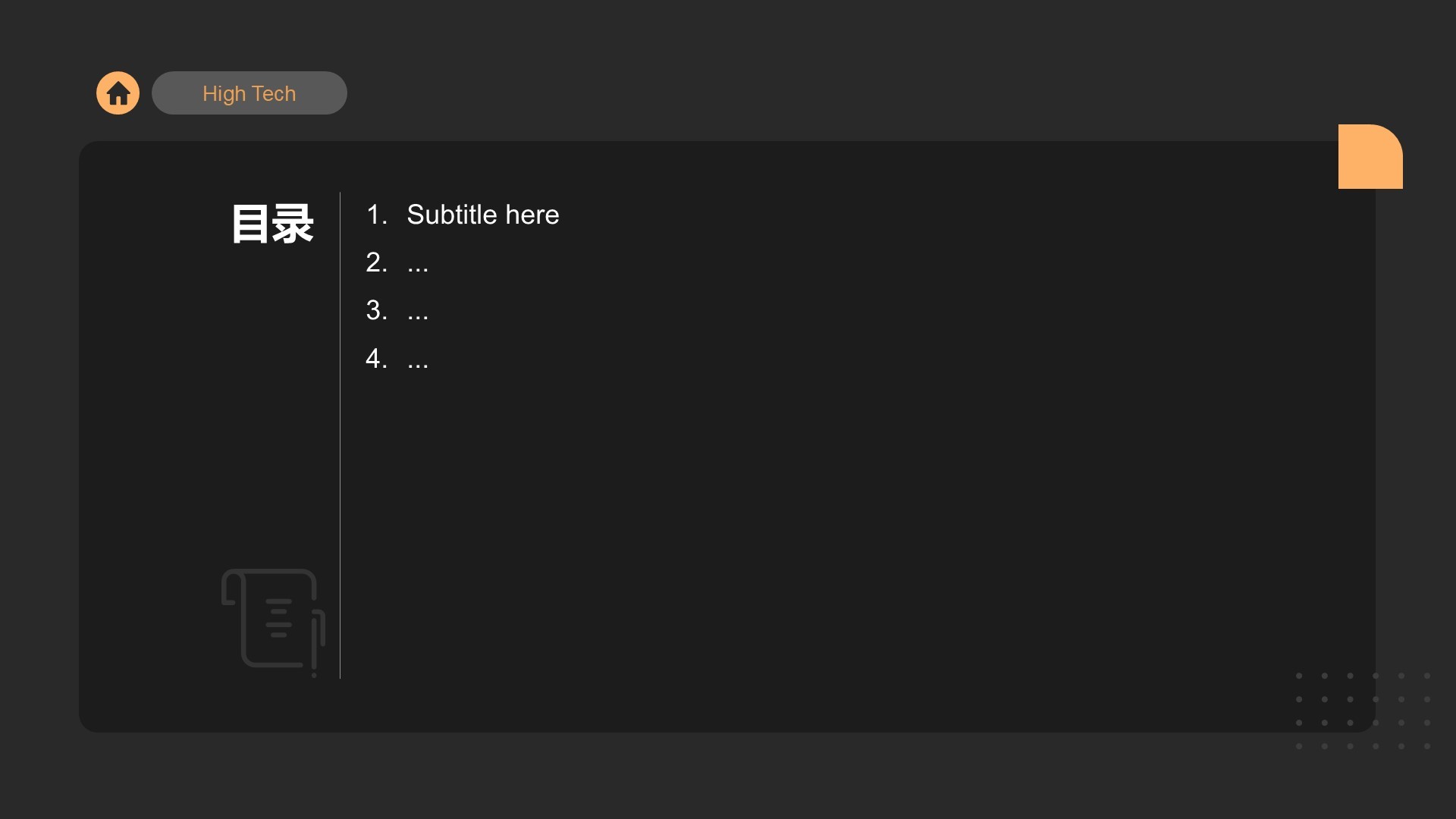Click the word "Tech" in the header pill
1456x819 pixels.
click(274, 94)
